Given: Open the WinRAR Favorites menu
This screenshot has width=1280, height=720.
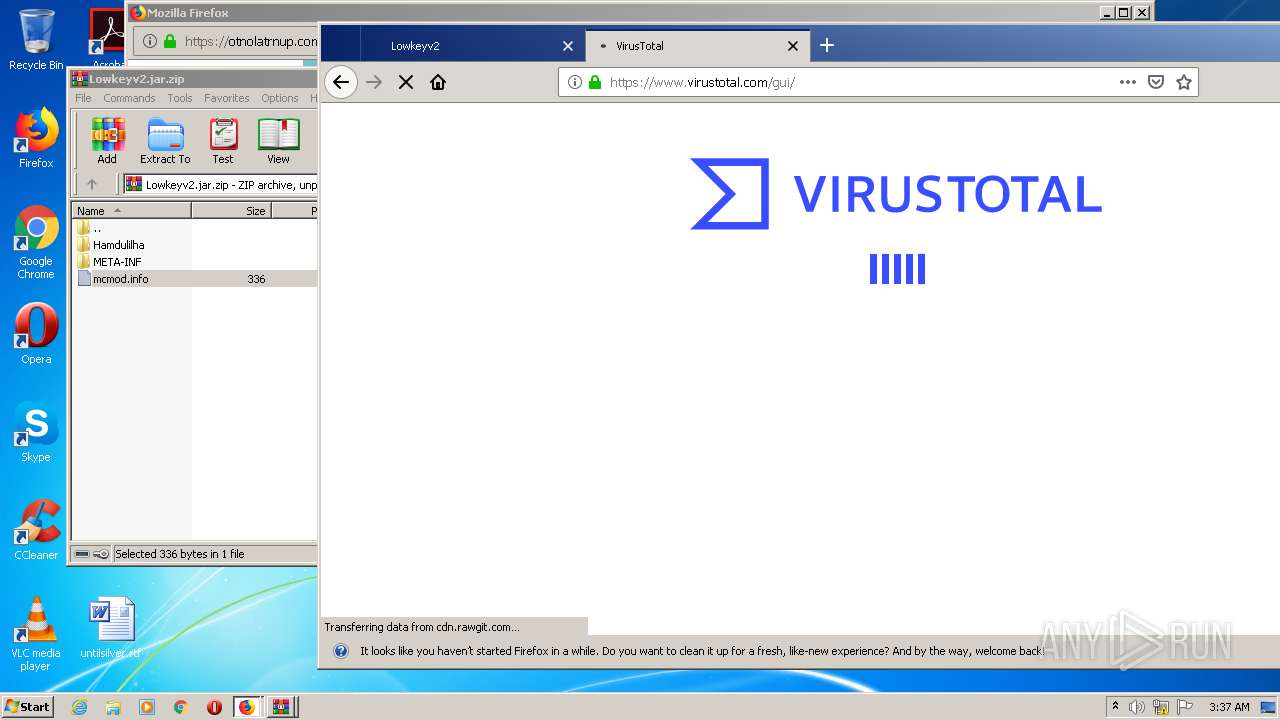Looking at the screenshot, I should pyautogui.click(x=227, y=98).
